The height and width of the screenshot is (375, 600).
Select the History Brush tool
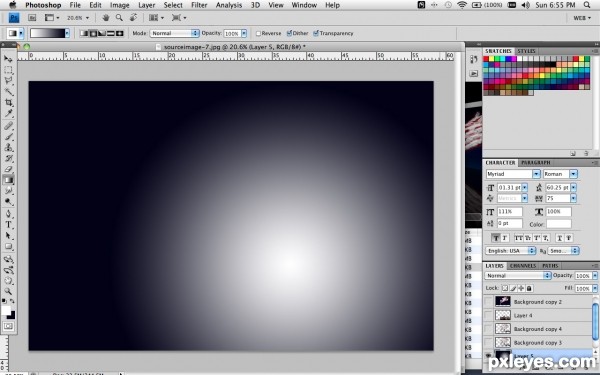8,158
